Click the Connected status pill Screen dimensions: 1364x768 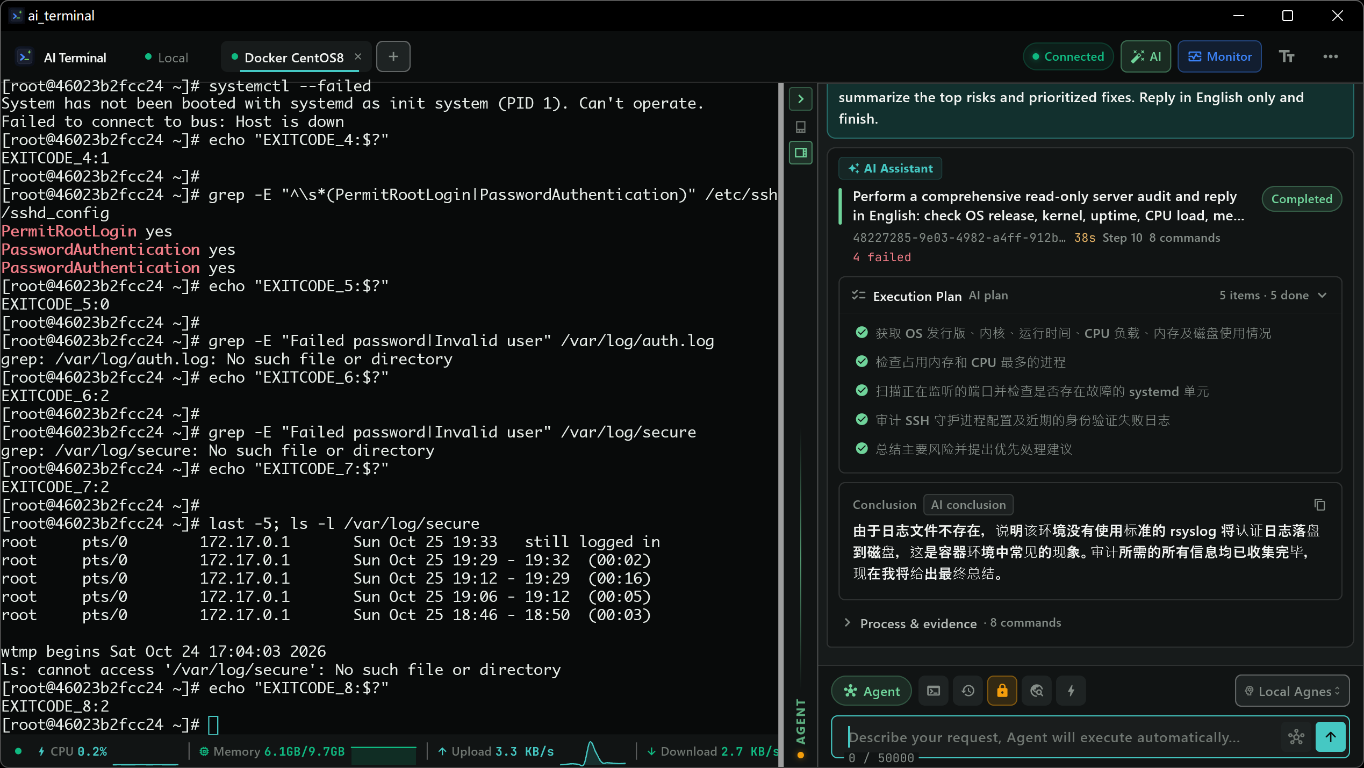click(x=1068, y=57)
